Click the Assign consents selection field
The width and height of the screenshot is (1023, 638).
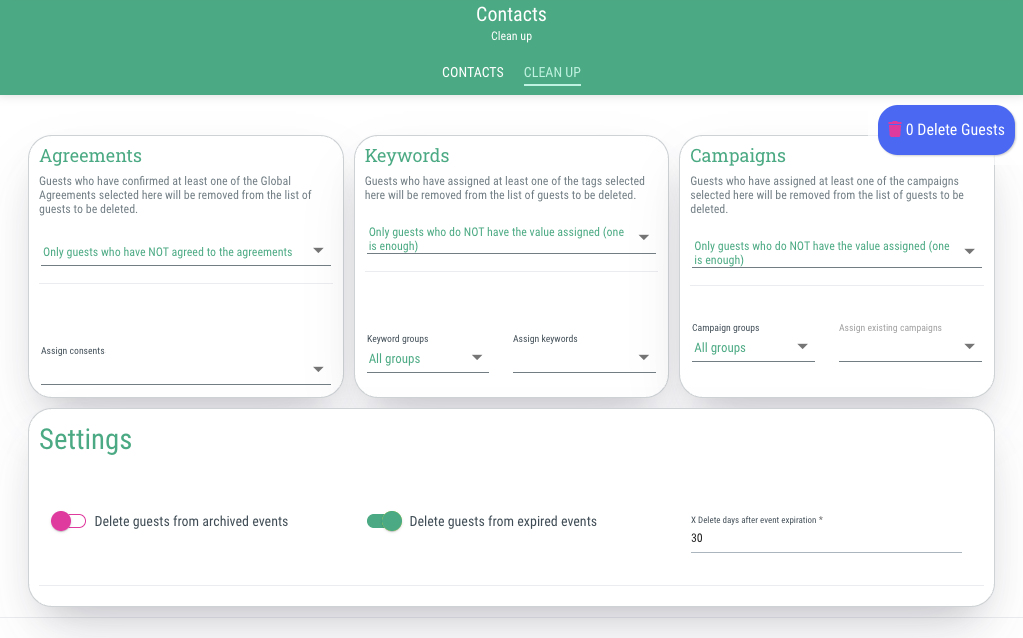pyautogui.click(x=186, y=371)
